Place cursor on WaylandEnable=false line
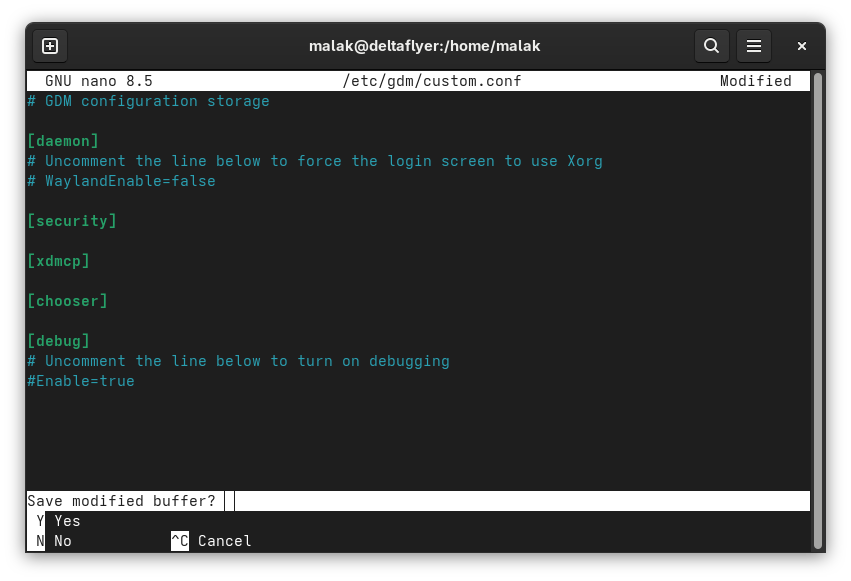Viewport: 851px width, 581px height. coord(129,181)
